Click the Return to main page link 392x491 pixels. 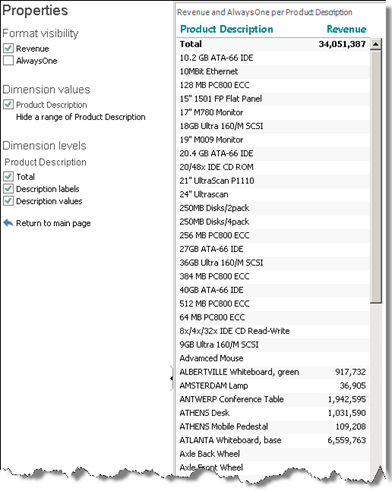pos(53,223)
